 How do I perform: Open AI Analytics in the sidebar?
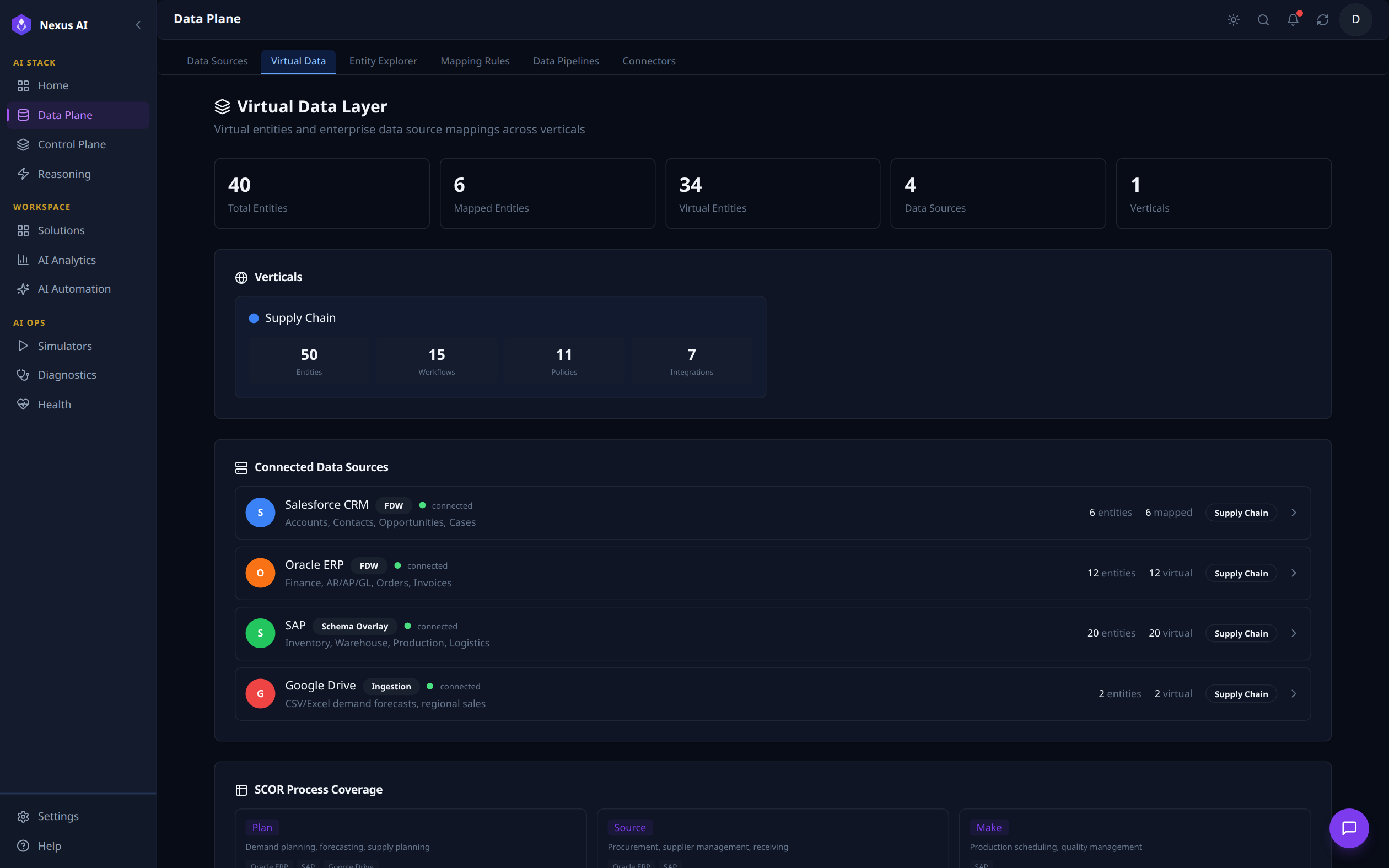(x=78, y=260)
